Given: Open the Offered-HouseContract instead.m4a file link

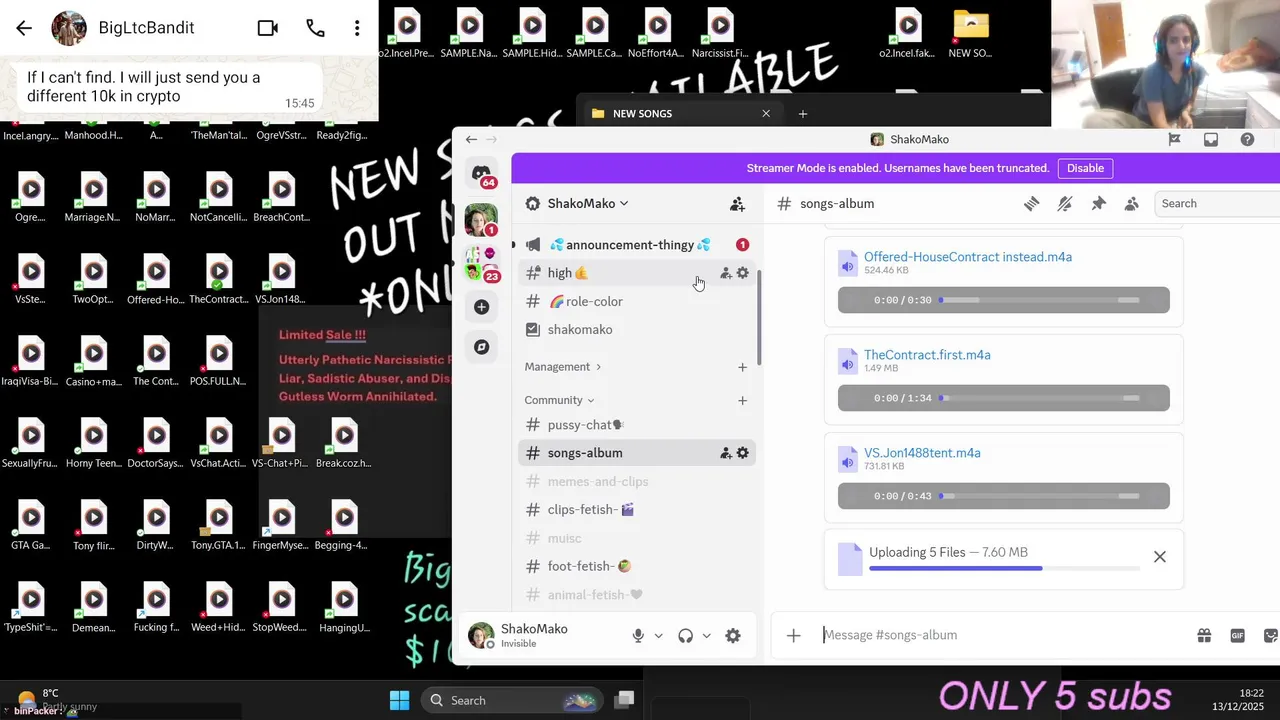Looking at the screenshot, I should coord(968,257).
